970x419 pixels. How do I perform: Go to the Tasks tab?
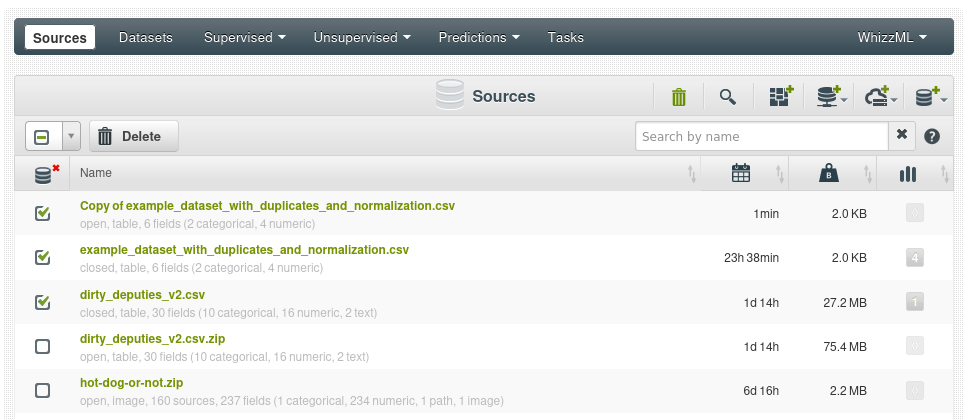click(x=566, y=38)
